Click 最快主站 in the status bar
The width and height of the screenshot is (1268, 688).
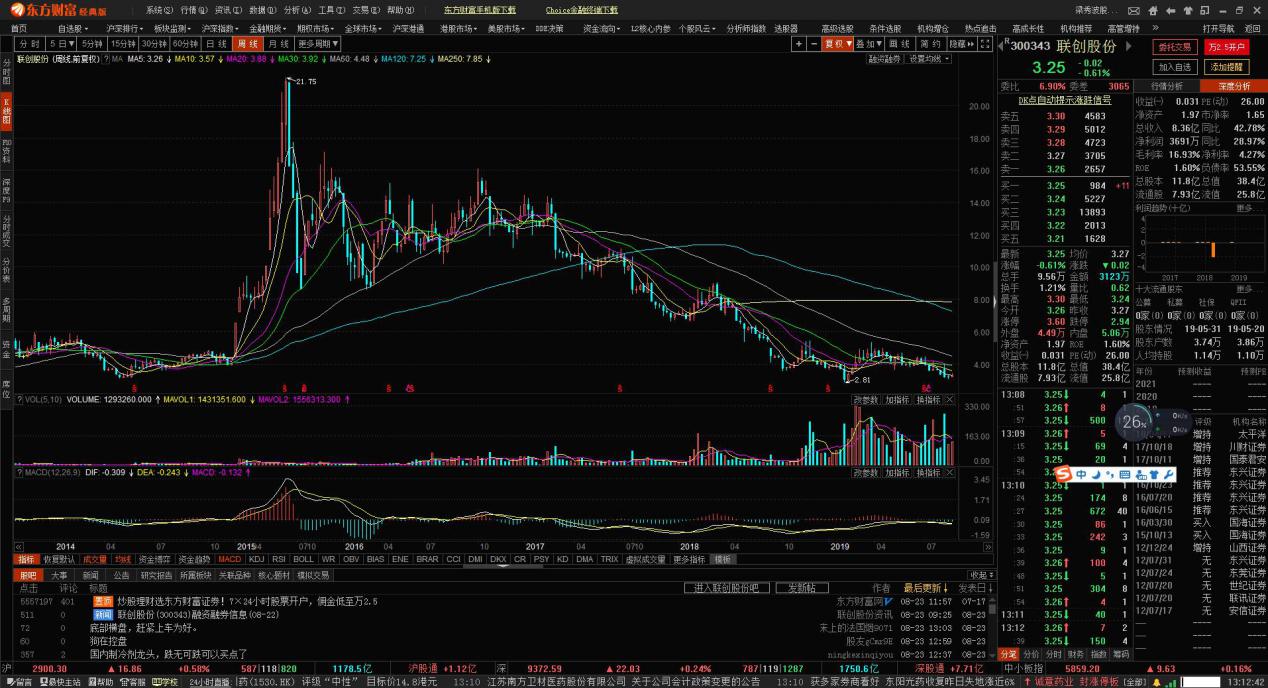click(x=58, y=682)
